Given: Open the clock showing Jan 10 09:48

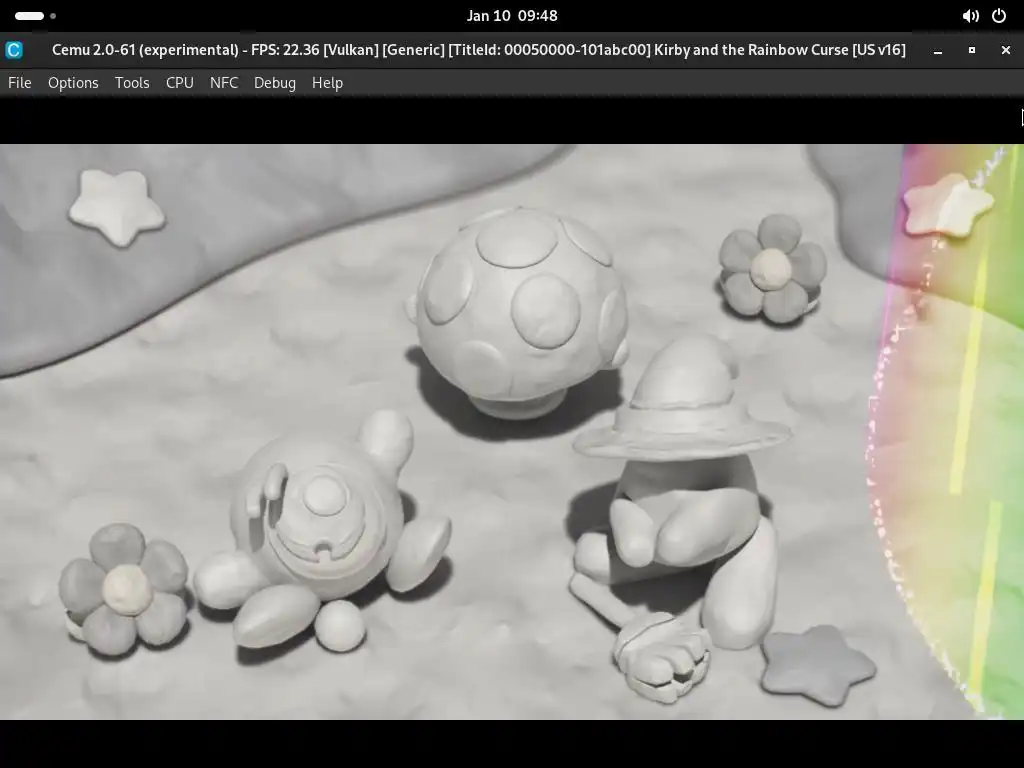Looking at the screenshot, I should [x=512, y=16].
